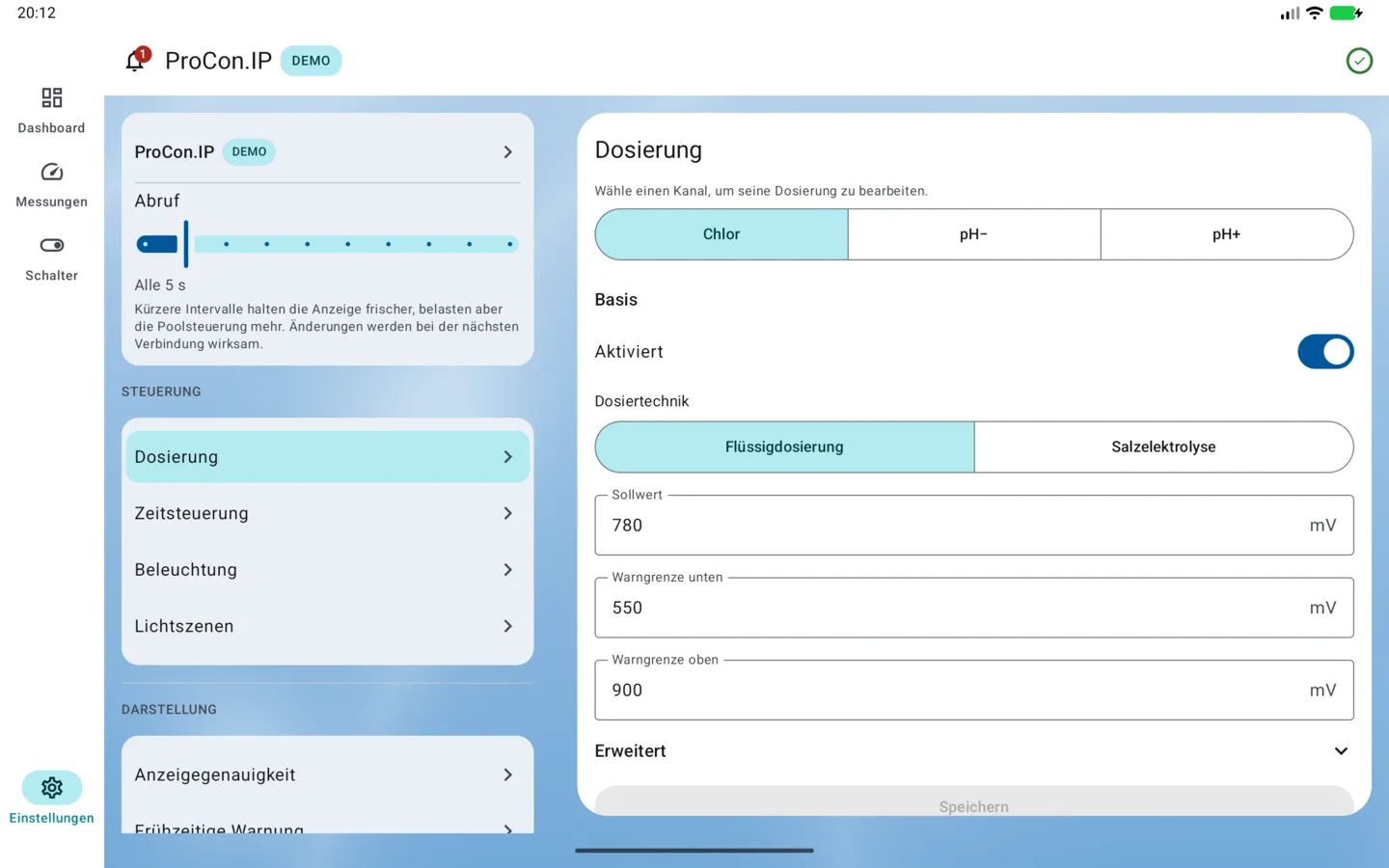Expand the Erweitert section
The height and width of the screenshot is (868, 1389).
(x=974, y=751)
